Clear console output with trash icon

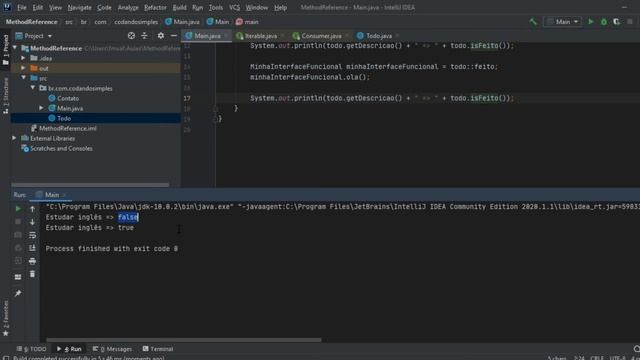(x=32, y=274)
